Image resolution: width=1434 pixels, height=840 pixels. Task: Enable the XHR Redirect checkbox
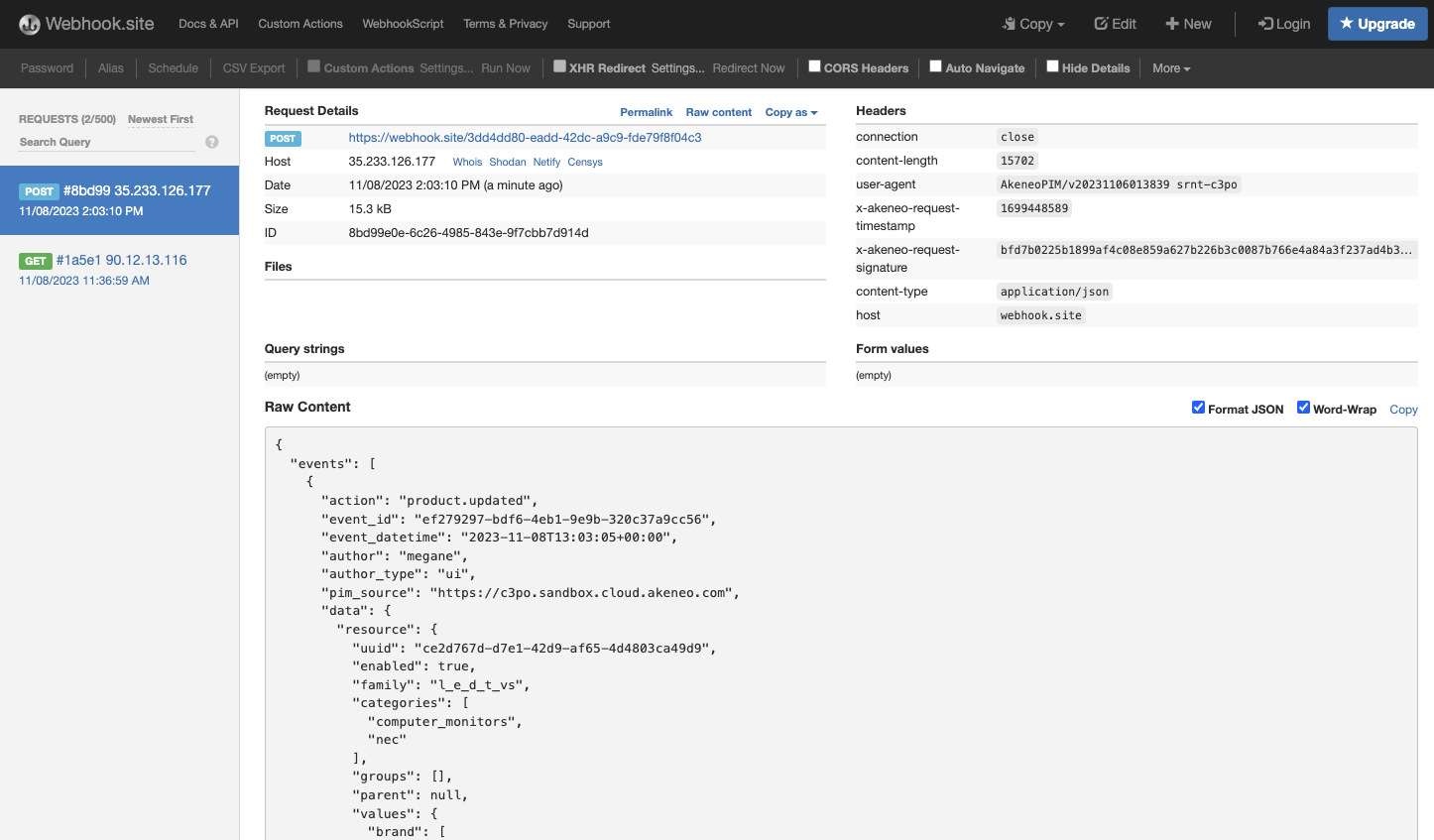559,66
